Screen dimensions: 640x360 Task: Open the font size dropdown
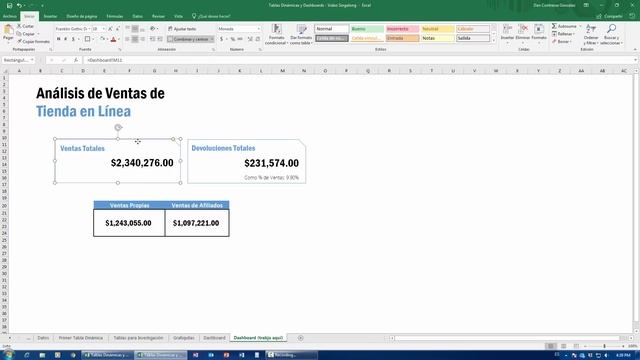point(104,29)
